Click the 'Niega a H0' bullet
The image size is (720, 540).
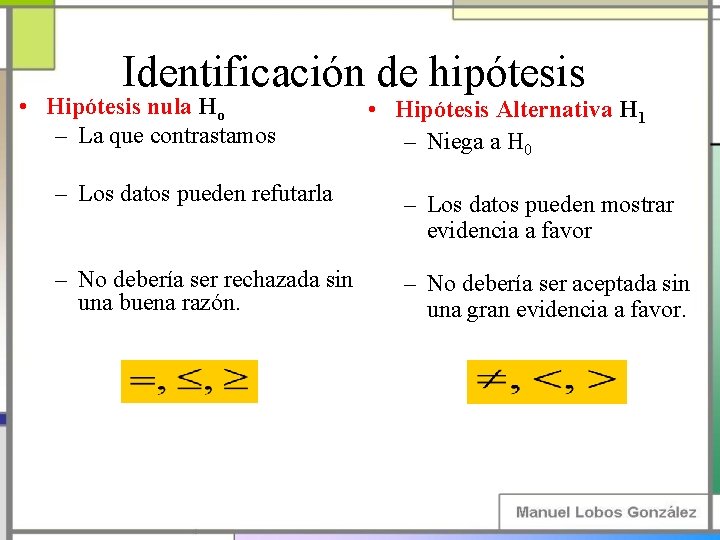pyautogui.click(x=479, y=143)
